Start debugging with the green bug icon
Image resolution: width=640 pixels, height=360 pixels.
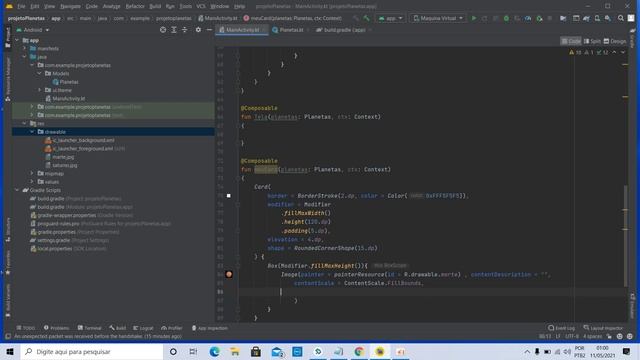tap(506, 18)
